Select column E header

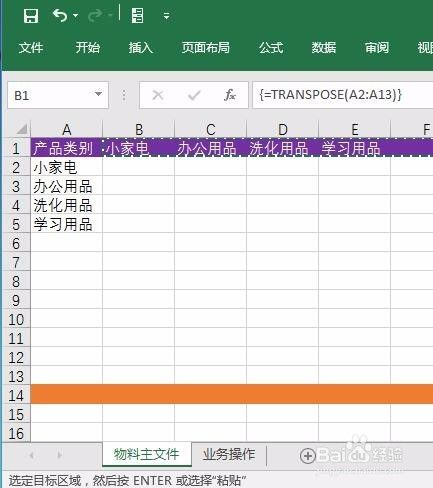[x=354, y=129]
